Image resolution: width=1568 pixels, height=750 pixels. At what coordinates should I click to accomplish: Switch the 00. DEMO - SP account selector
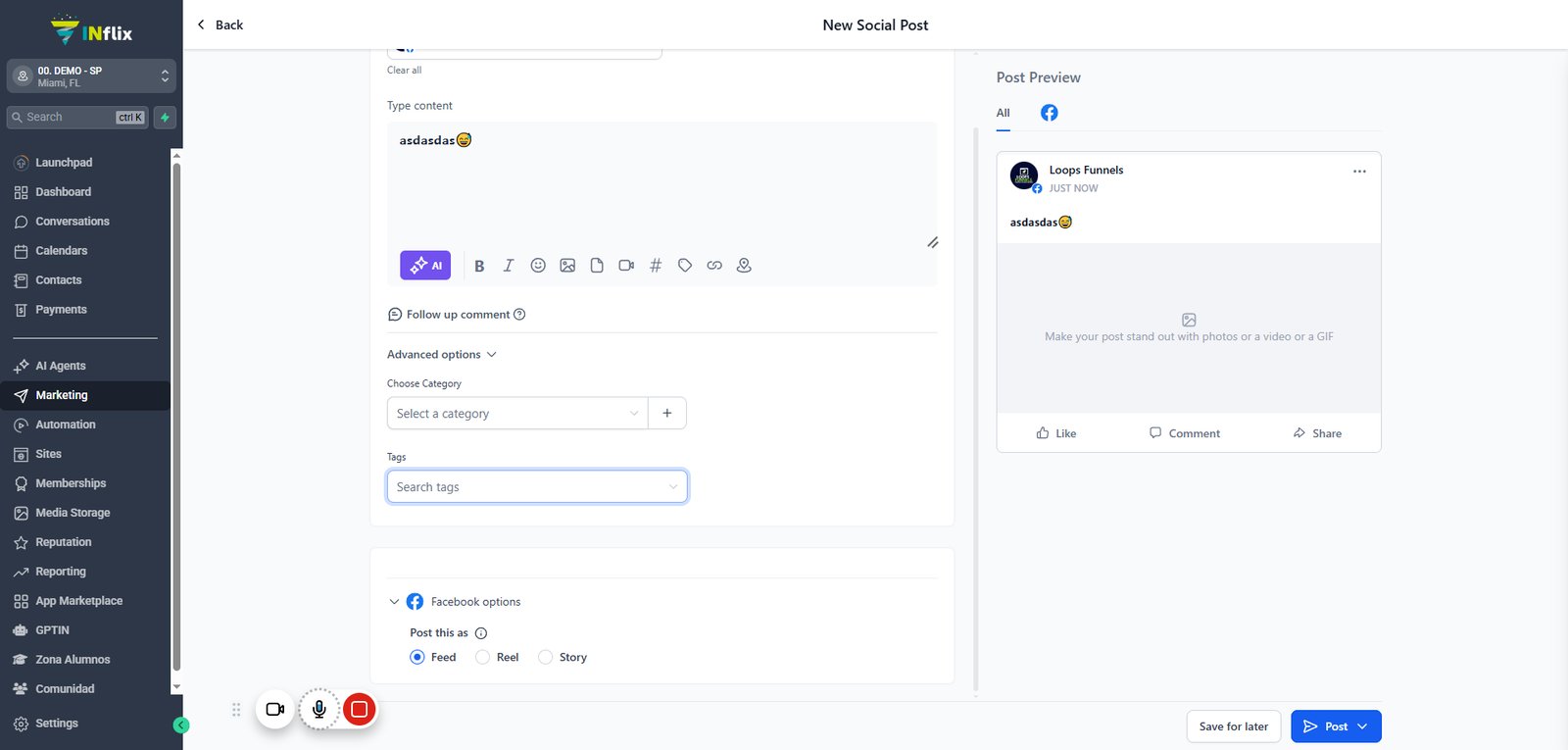click(x=92, y=76)
